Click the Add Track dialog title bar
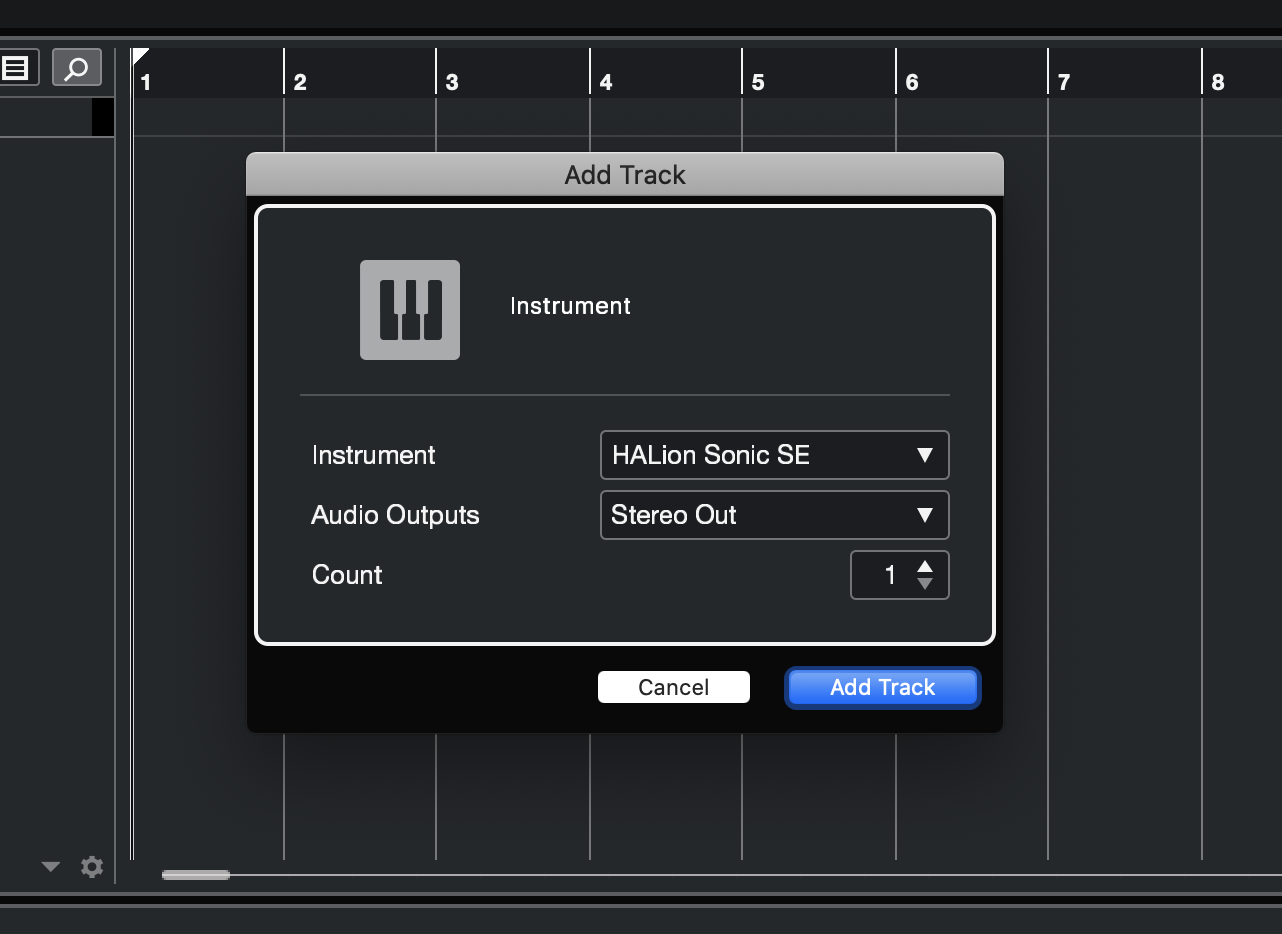 (x=625, y=175)
